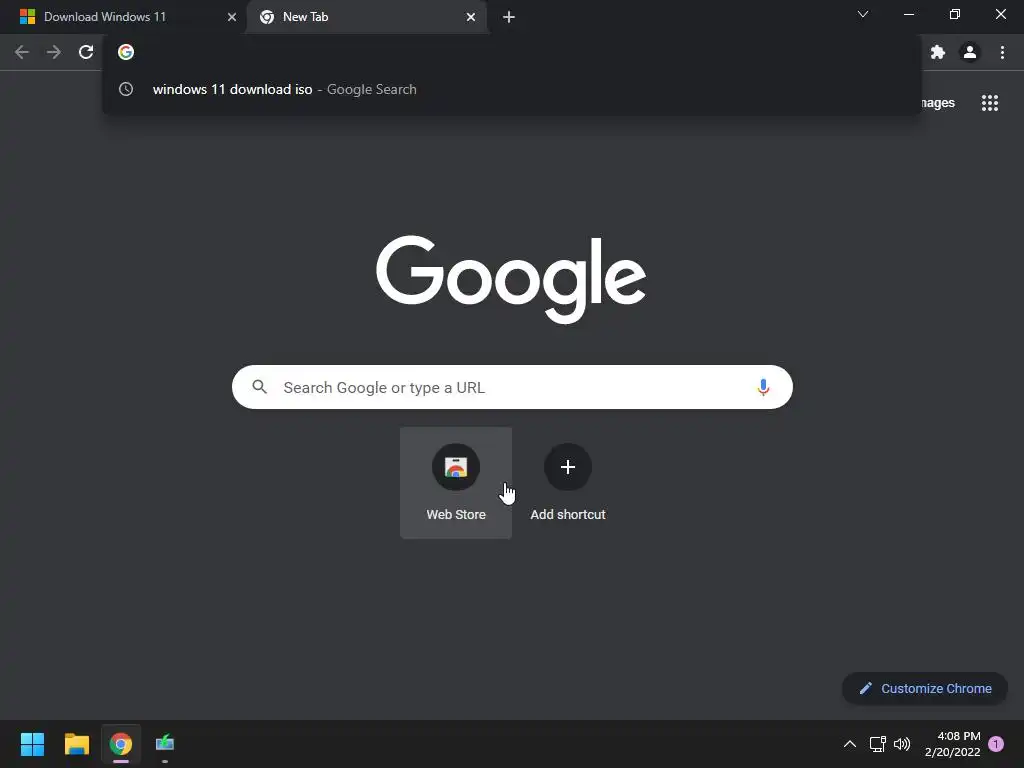
Task: Close the Download Windows 11 tab
Action: pos(232,17)
